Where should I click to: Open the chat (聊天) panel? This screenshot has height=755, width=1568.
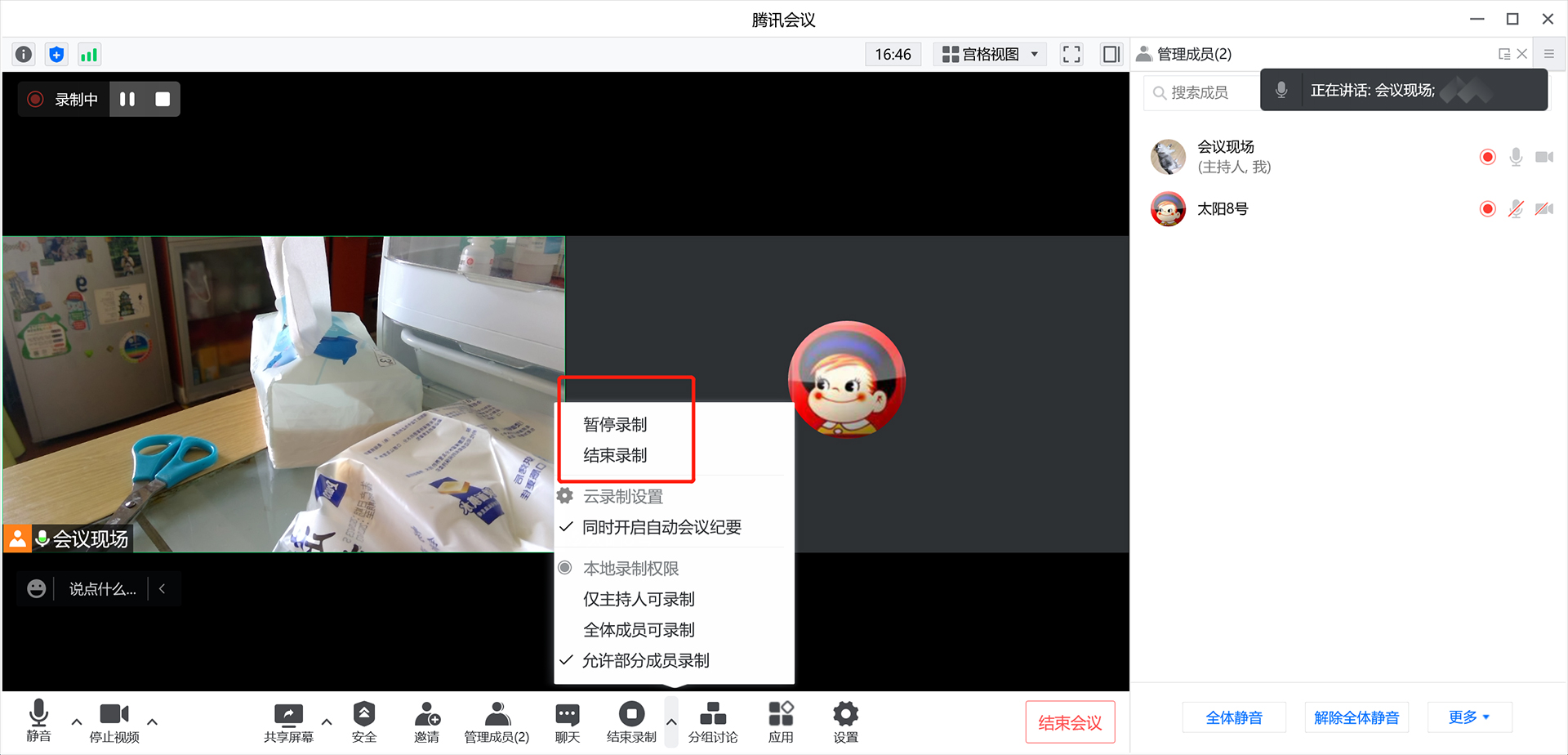tap(567, 723)
